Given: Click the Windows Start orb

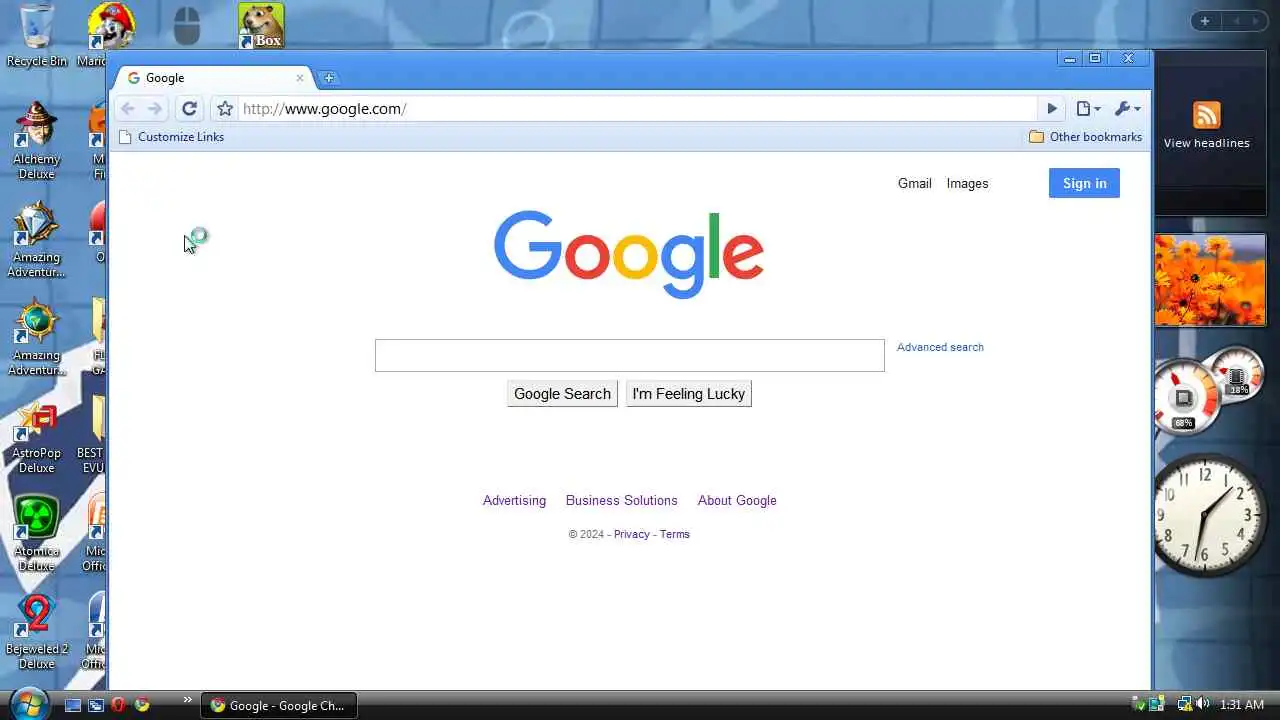Looking at the screenshot, I should tap(27, 703).
